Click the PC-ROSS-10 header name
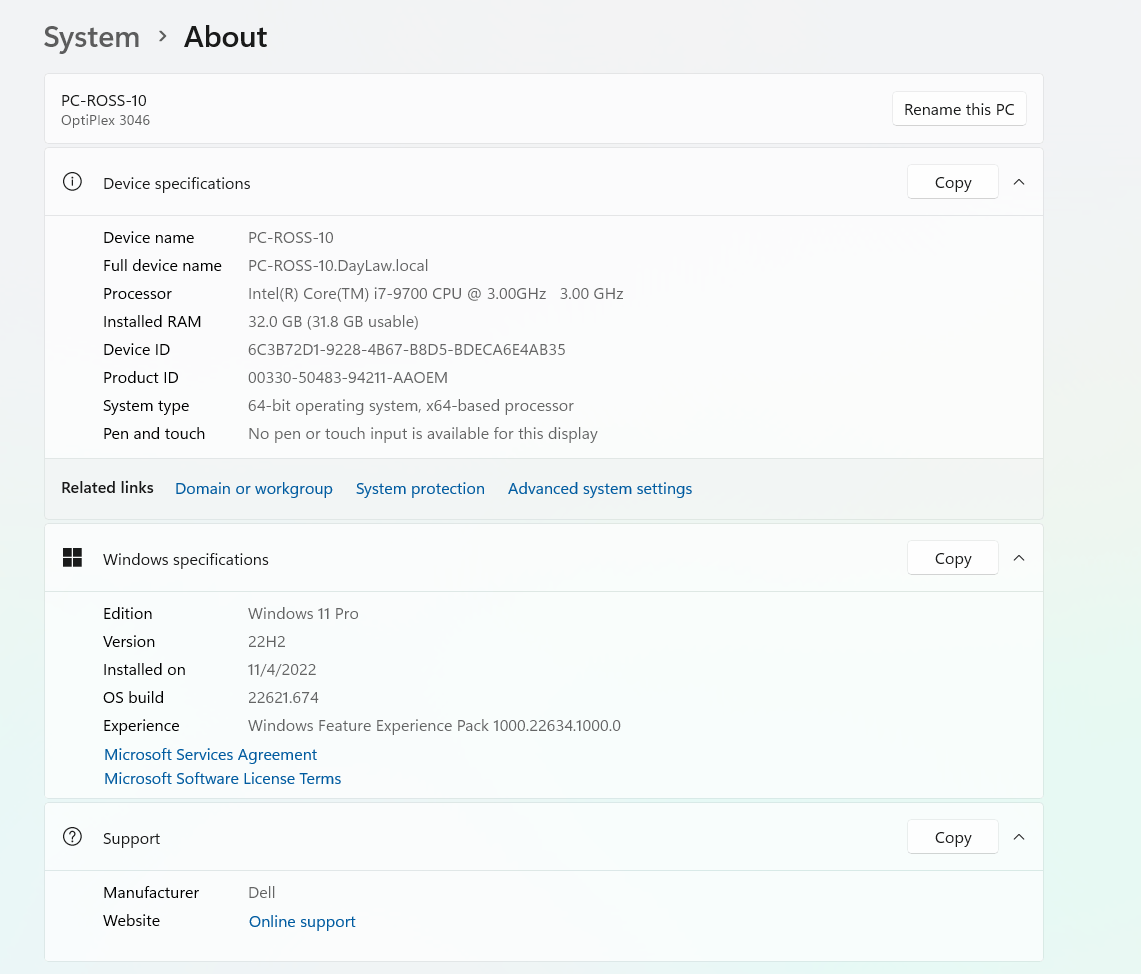The width and height of the screenshot is (1141, 974). tap(104, 100)
